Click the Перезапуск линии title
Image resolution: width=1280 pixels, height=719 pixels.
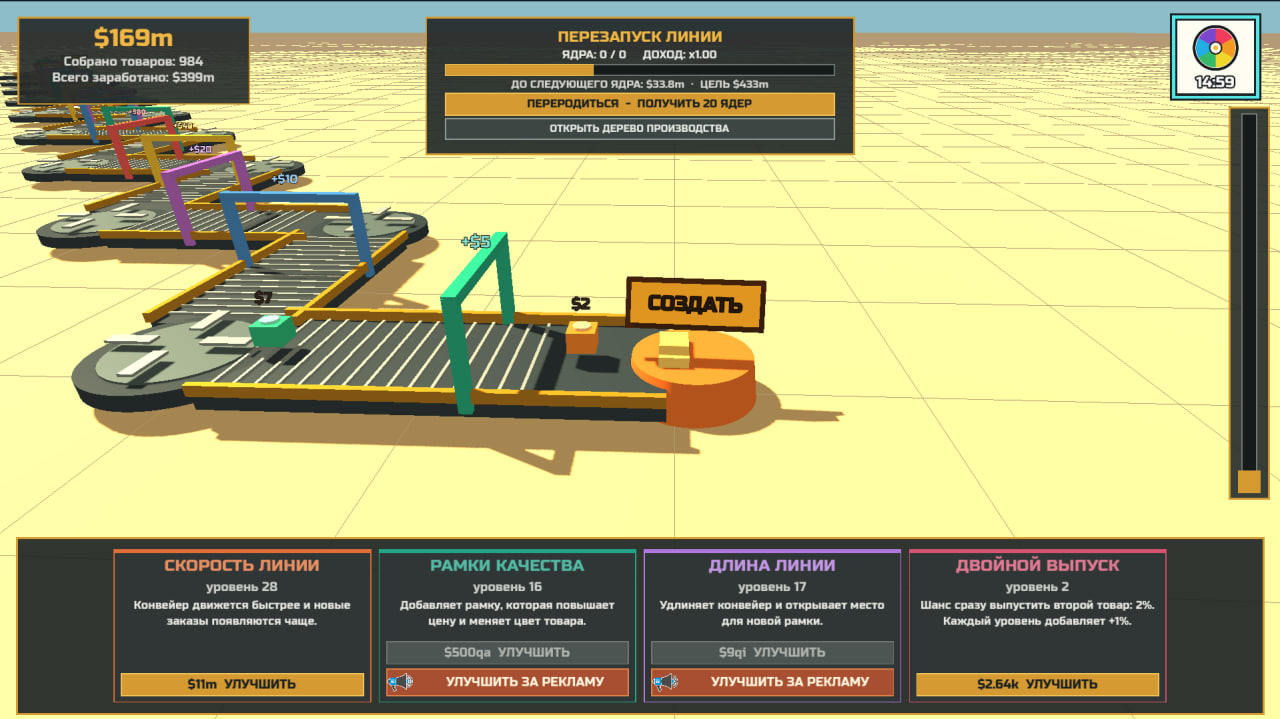tap(640, 37)
